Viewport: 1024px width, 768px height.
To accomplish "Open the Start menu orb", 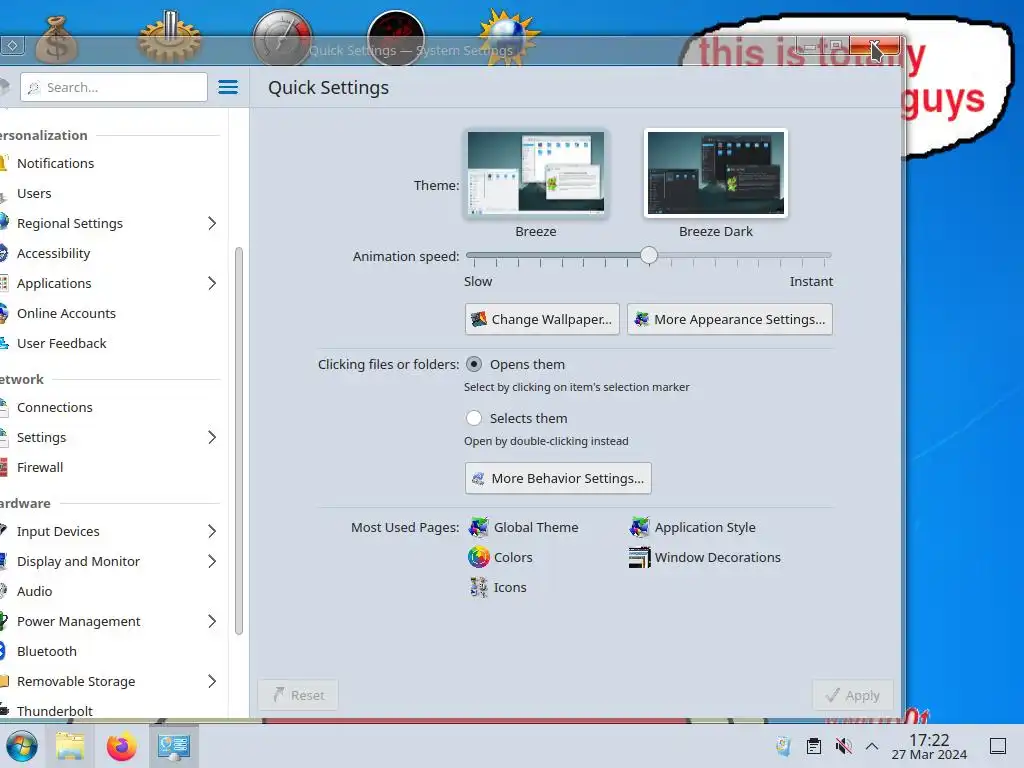I will pyautogui.click(x=22, y=746).
